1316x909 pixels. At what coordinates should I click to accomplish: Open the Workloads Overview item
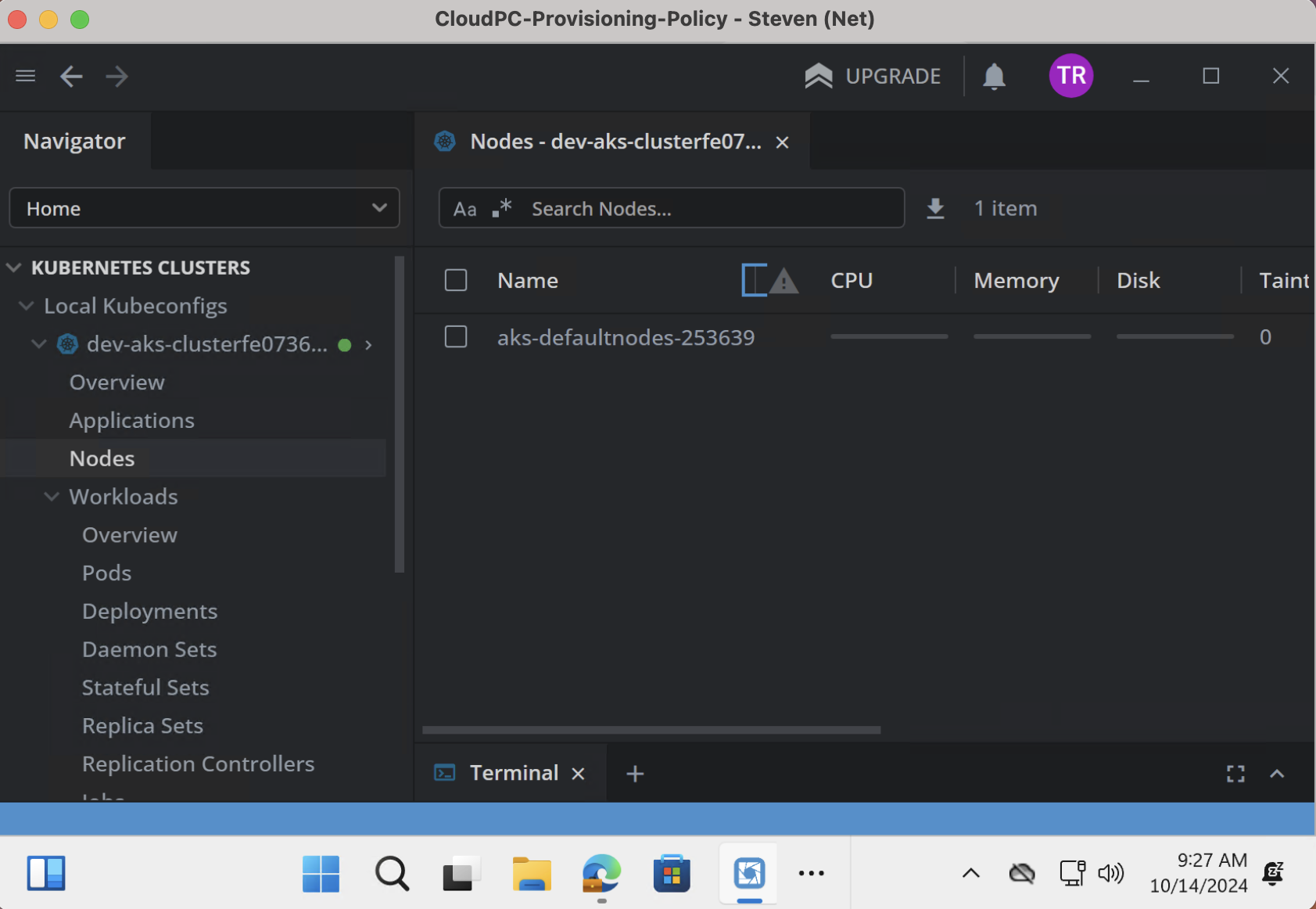coord(130,534)
